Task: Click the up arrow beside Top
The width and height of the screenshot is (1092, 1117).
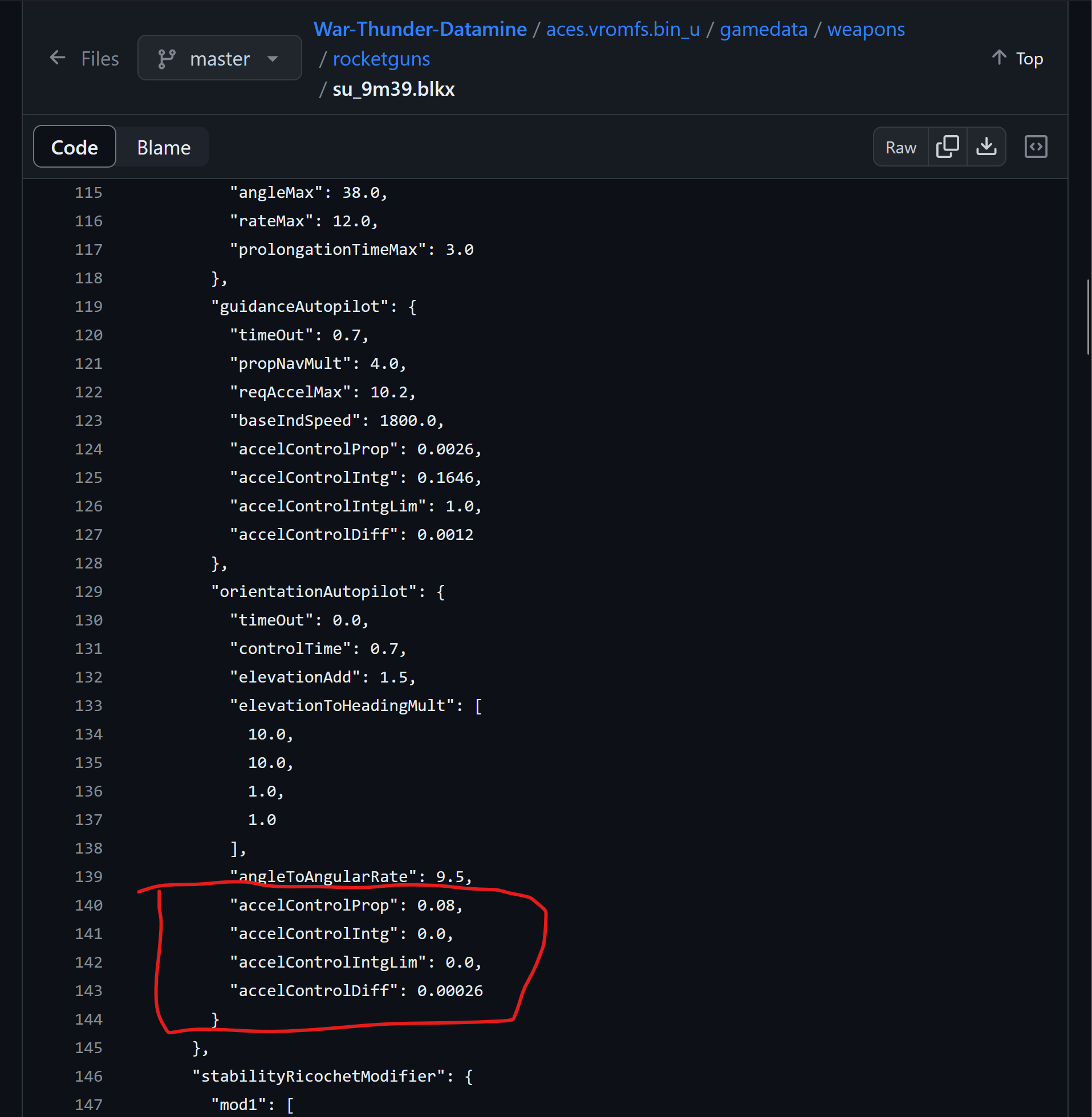Action: [998, 58]
